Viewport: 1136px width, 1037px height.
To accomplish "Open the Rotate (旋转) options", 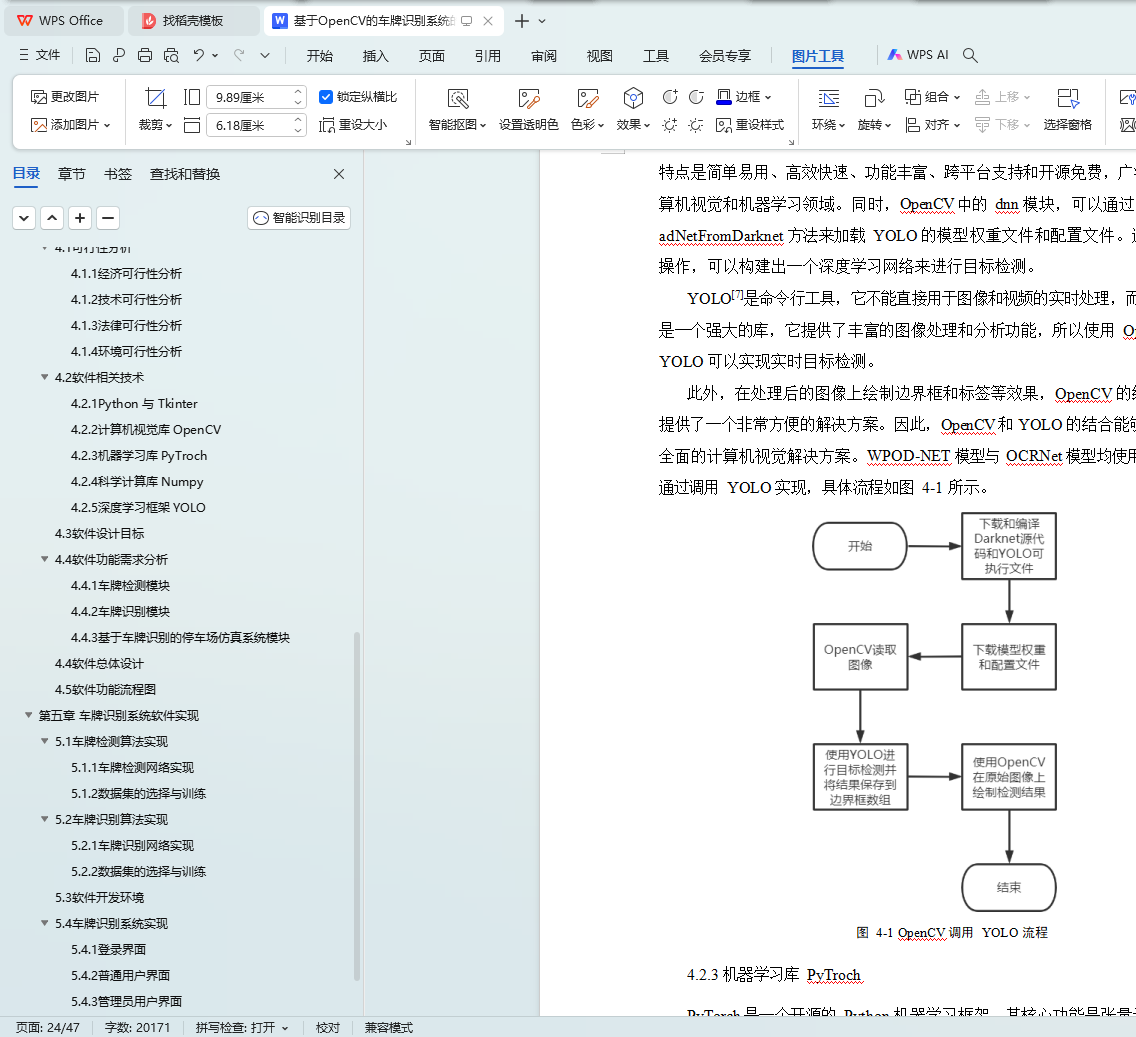I will click(x=874, y=109).
